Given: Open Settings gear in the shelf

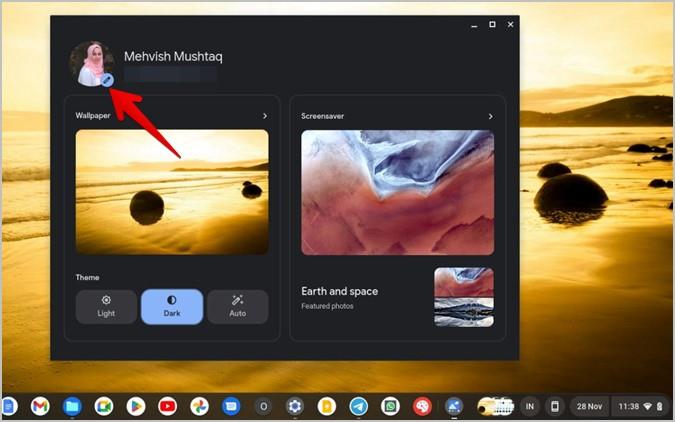Looking at the screenshot, I should pyautogui.click(x=295, y=406).
